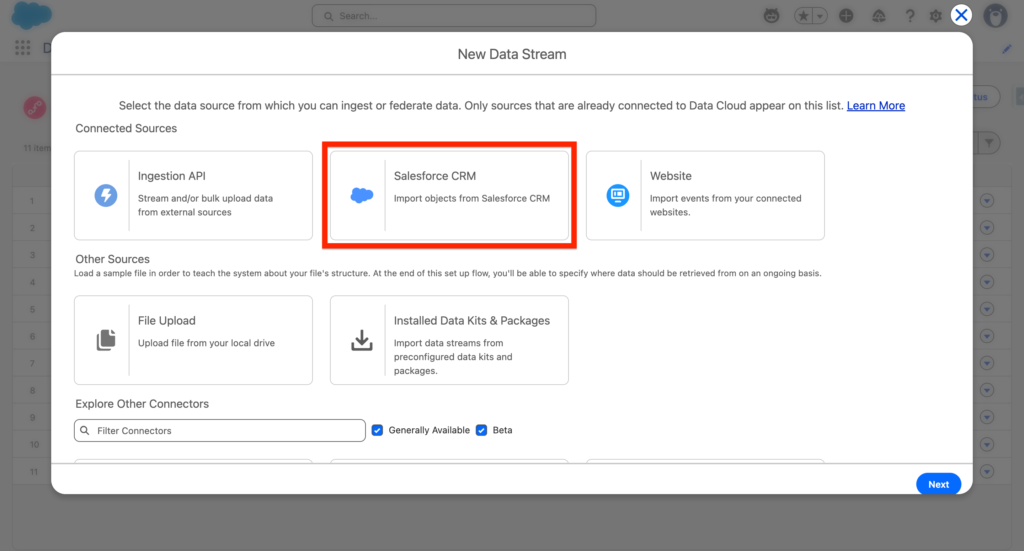Open the Learn More link
This screenshot has height=551, width=1024.
[x=876, y=106]
